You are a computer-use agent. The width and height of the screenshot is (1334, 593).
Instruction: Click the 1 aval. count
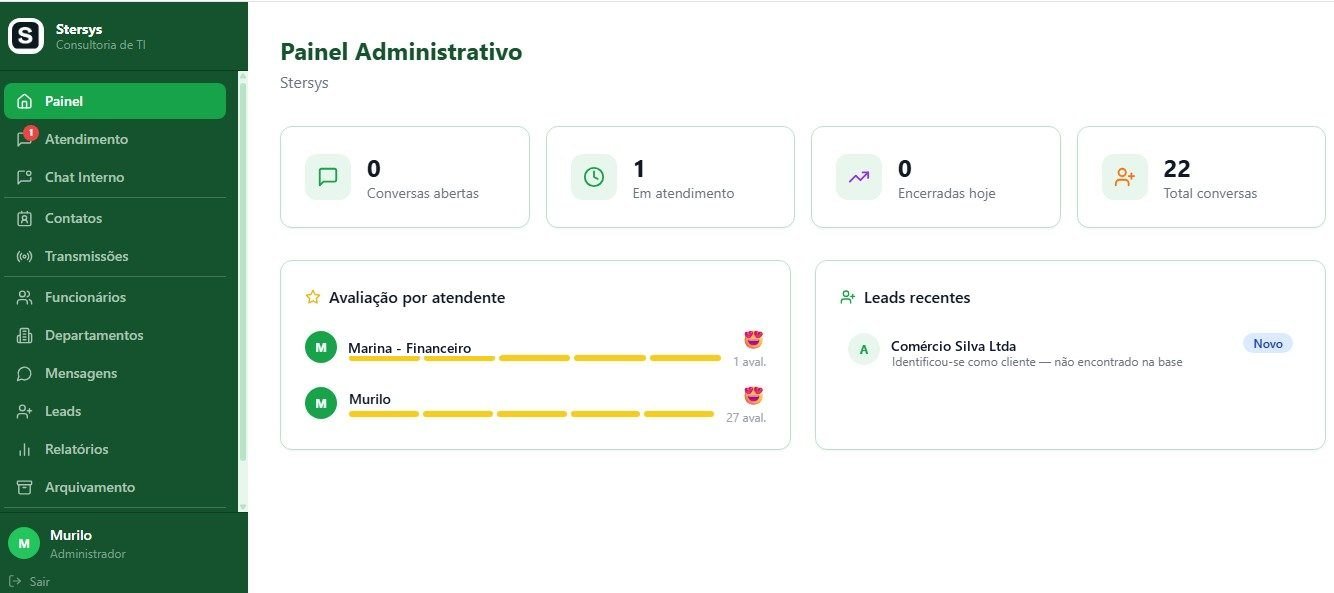point(750,362)
